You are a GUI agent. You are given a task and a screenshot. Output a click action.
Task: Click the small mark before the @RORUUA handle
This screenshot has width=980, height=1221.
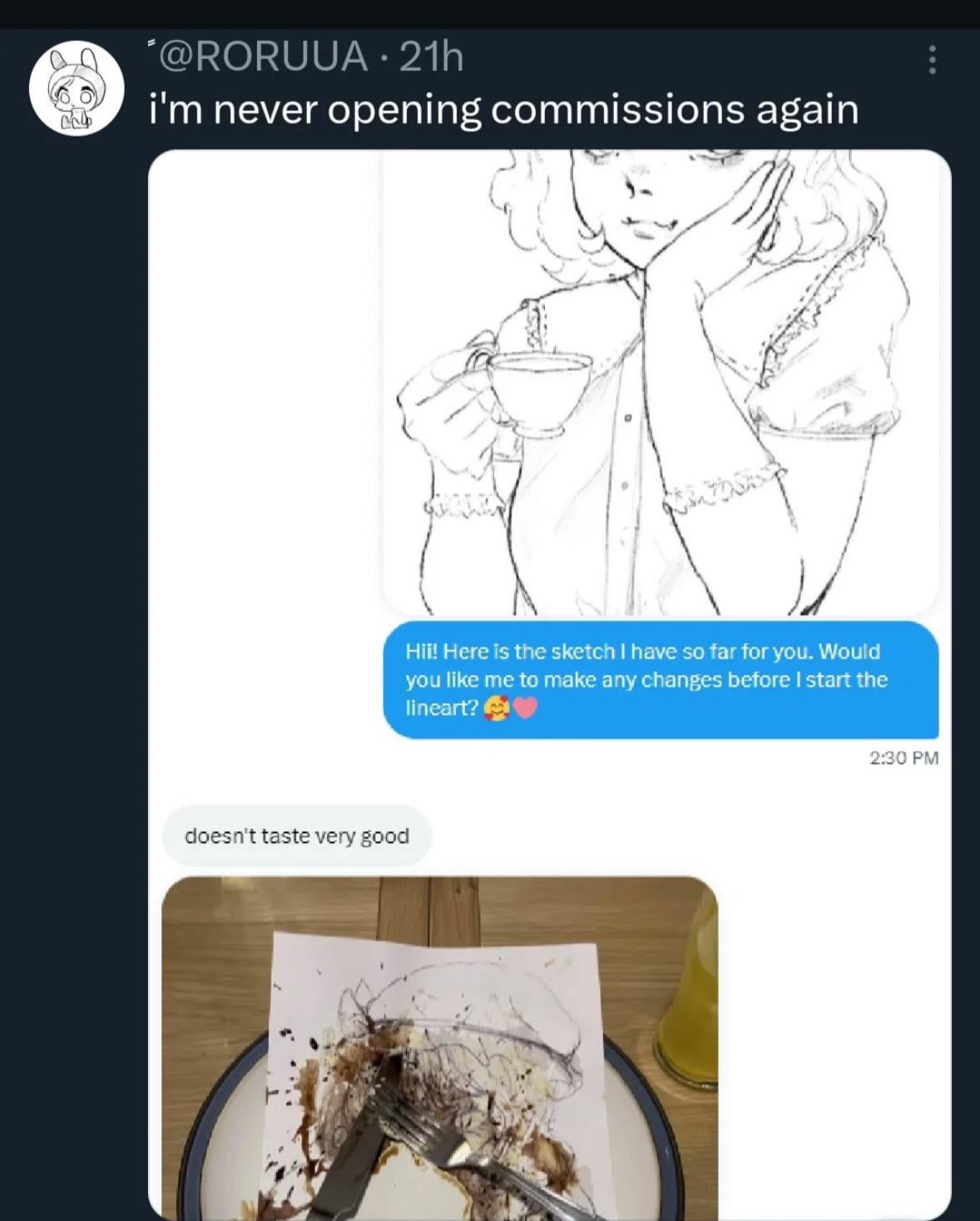[152, 42]
